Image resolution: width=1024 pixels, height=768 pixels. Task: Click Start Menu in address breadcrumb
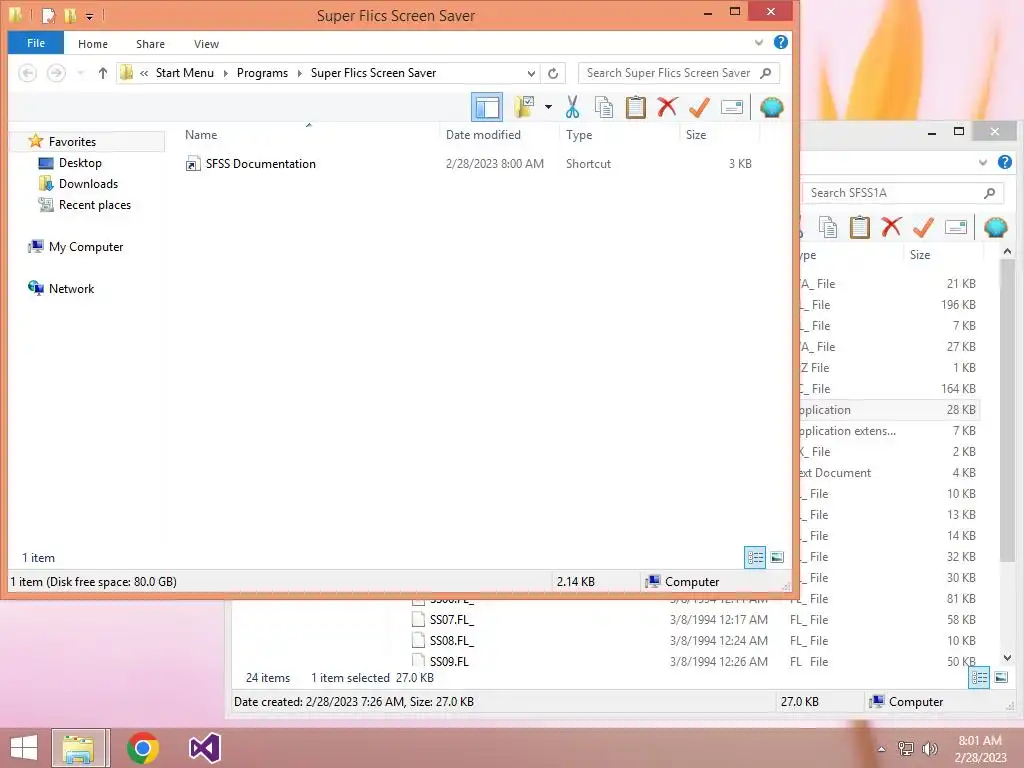(x=185, y=73)
